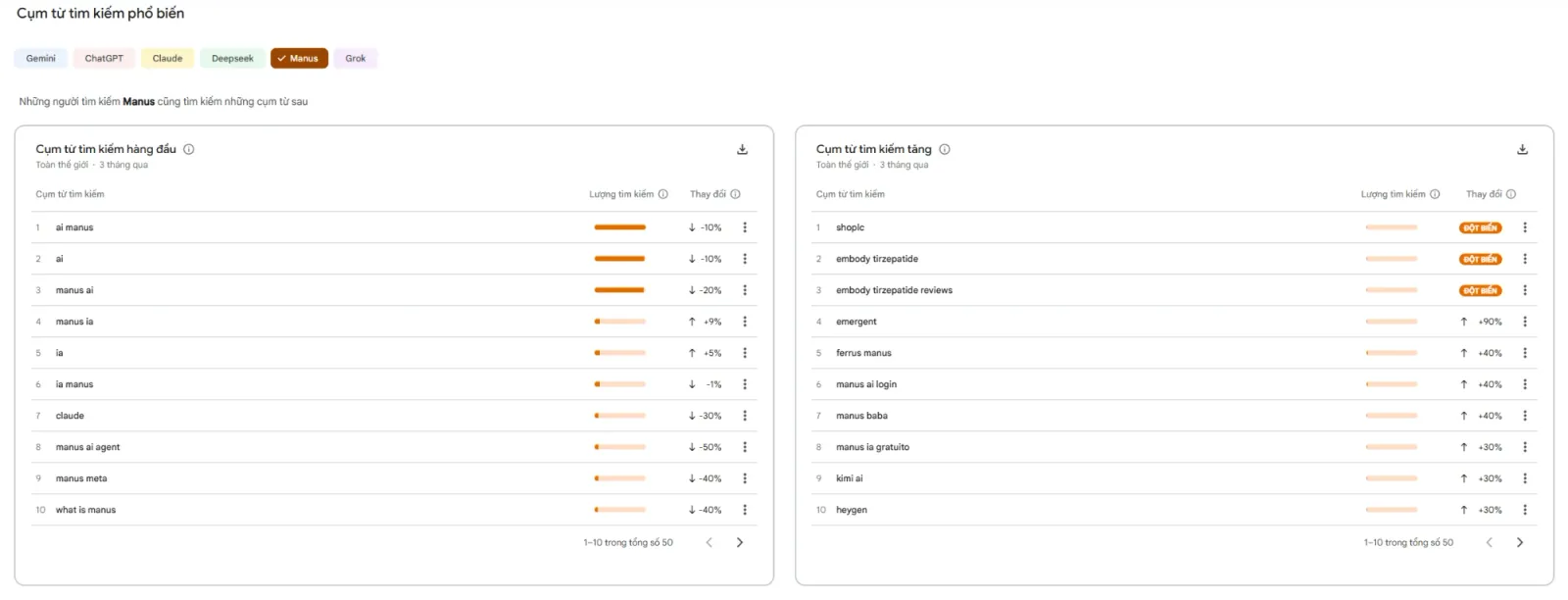Click the 'embody tirzepatide' search term
The image size is (1568, 600).
pyautogui.click(x=877, y=259)
